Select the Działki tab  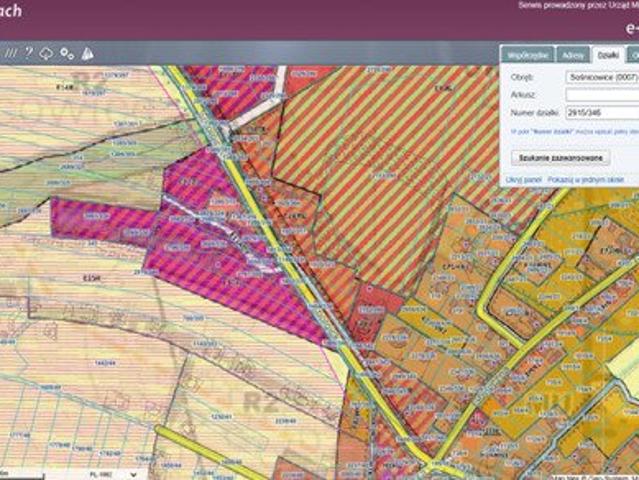607,54
